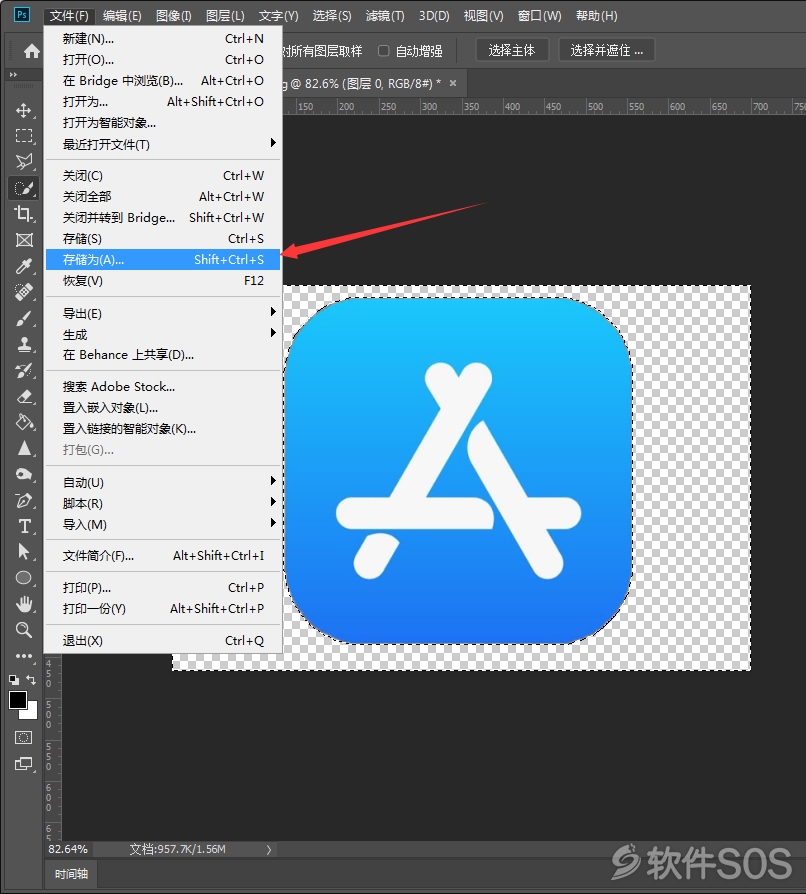Viewport: 806px width, 894px height.
Task: Click the 选择并遮住 ... button
Action: [x=606, y=51]
